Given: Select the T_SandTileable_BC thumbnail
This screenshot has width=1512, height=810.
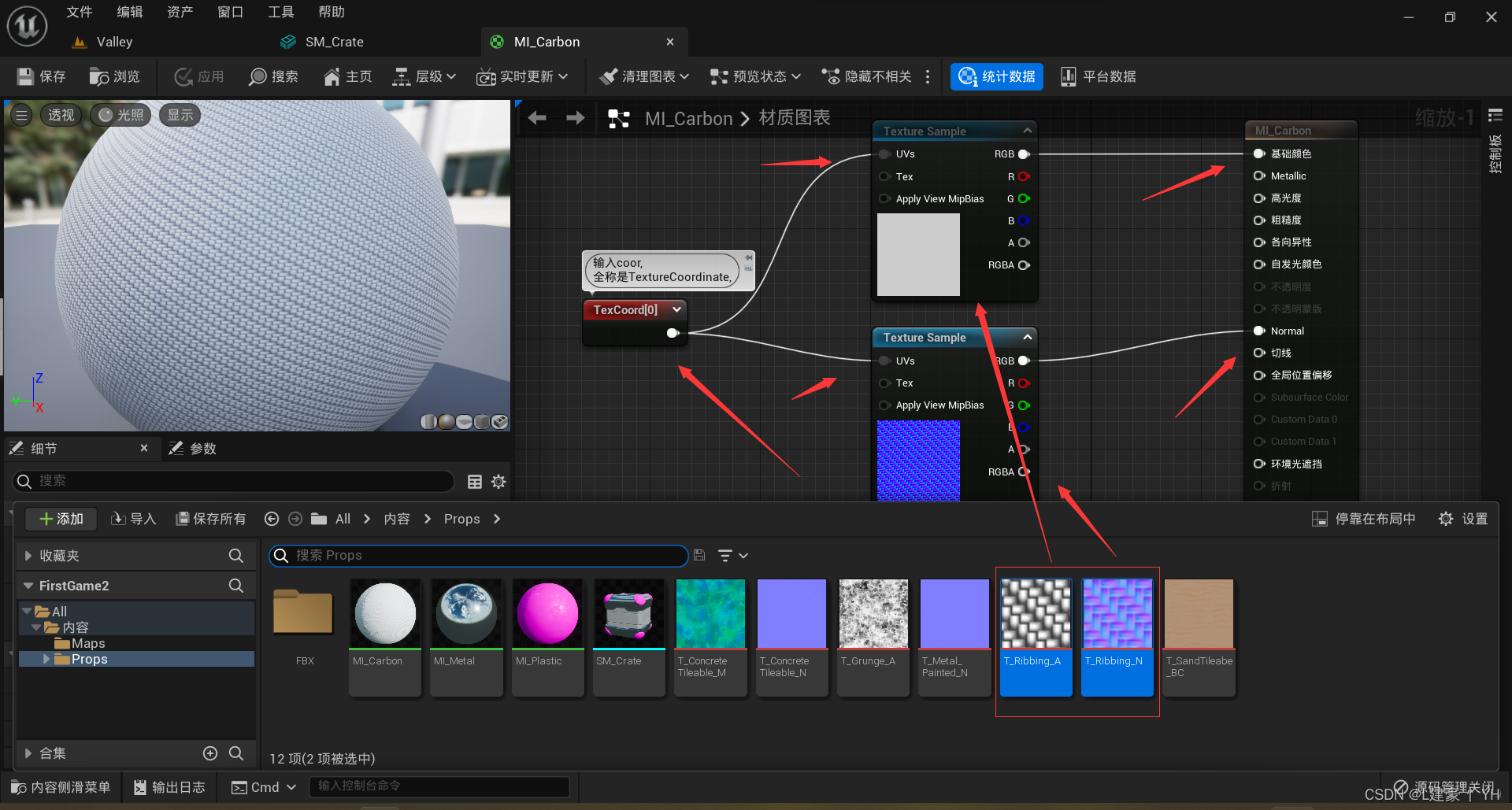Looking at the screenshot, I should [1199, 637].
